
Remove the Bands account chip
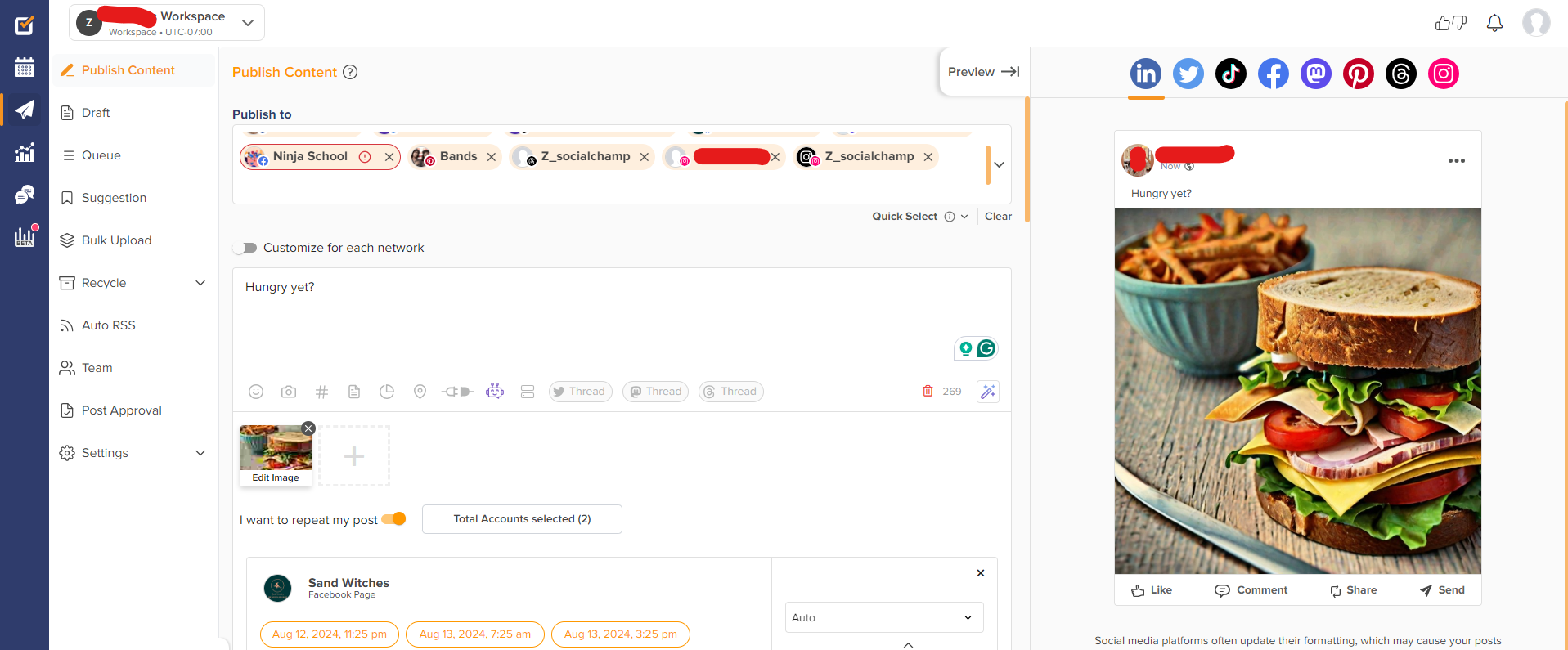pyautogui.click(x=492, y=157)
